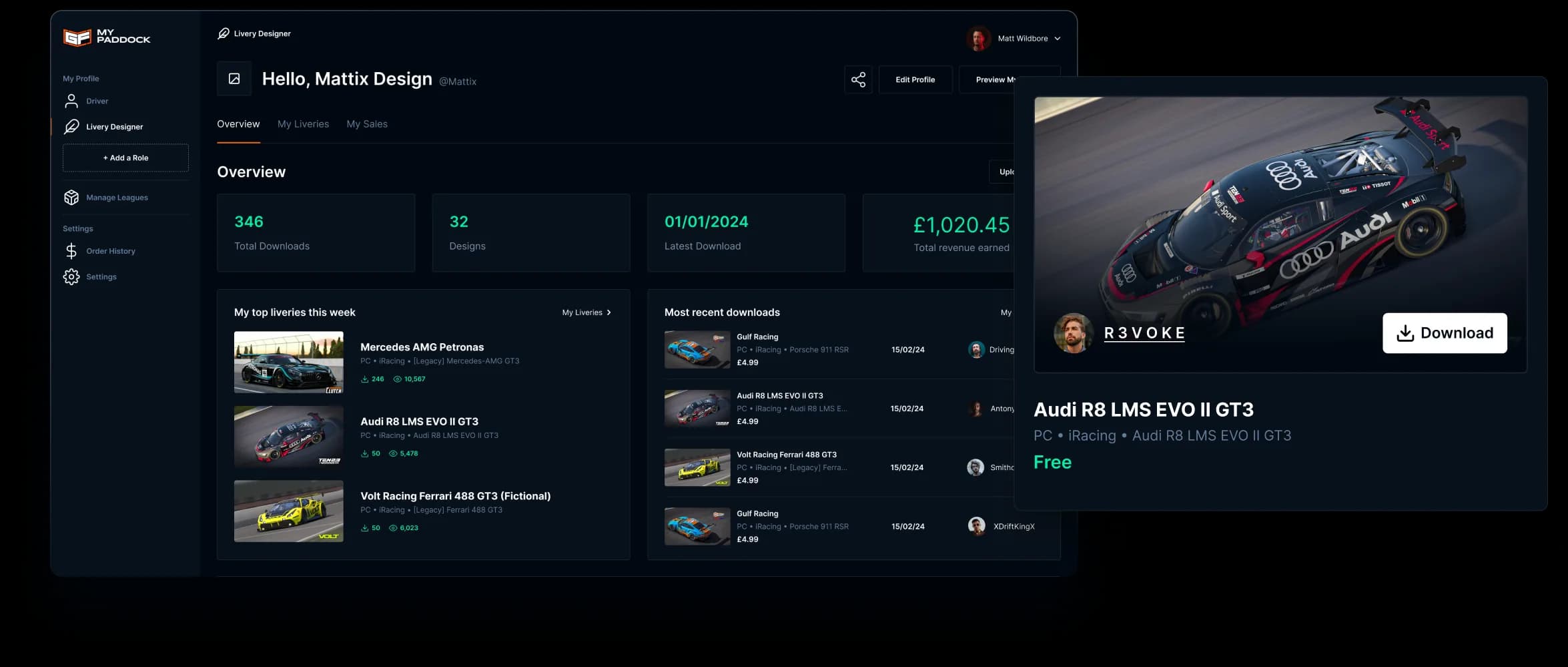Click the Settings gear icon
The image size is (1568, 667).
[x=71, y=276]
